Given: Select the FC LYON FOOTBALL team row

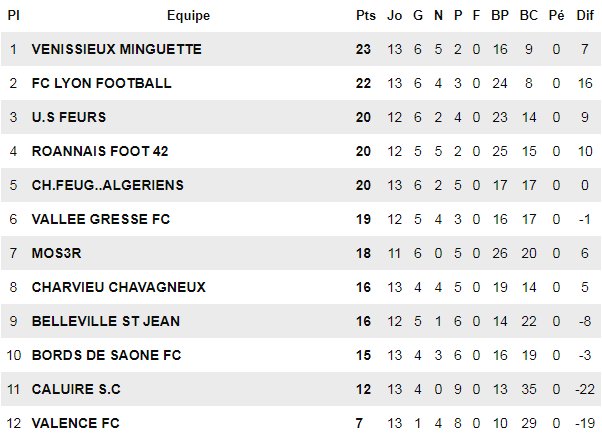Looking at the screenshot, I should coord(101,83).
